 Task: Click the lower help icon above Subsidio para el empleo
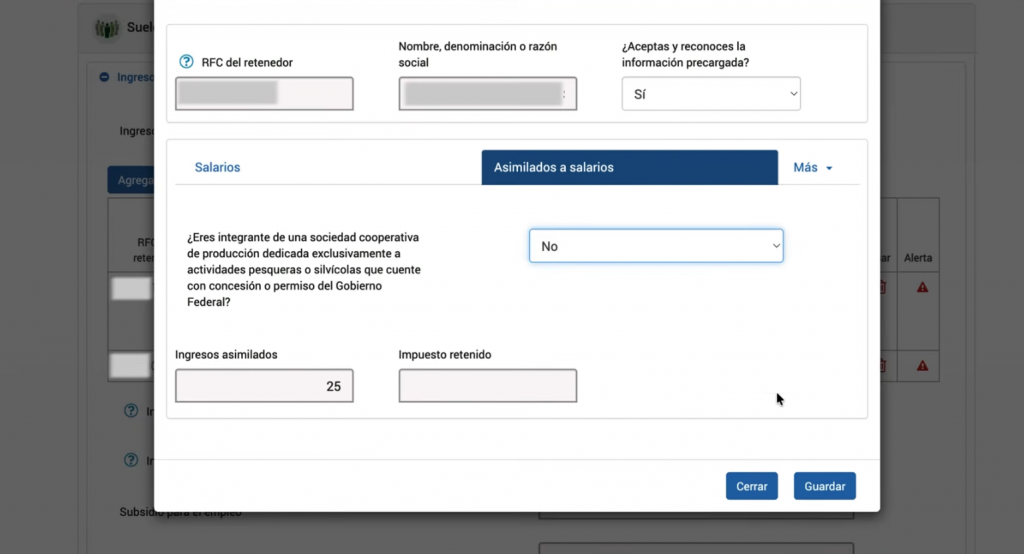click(130, 460)
